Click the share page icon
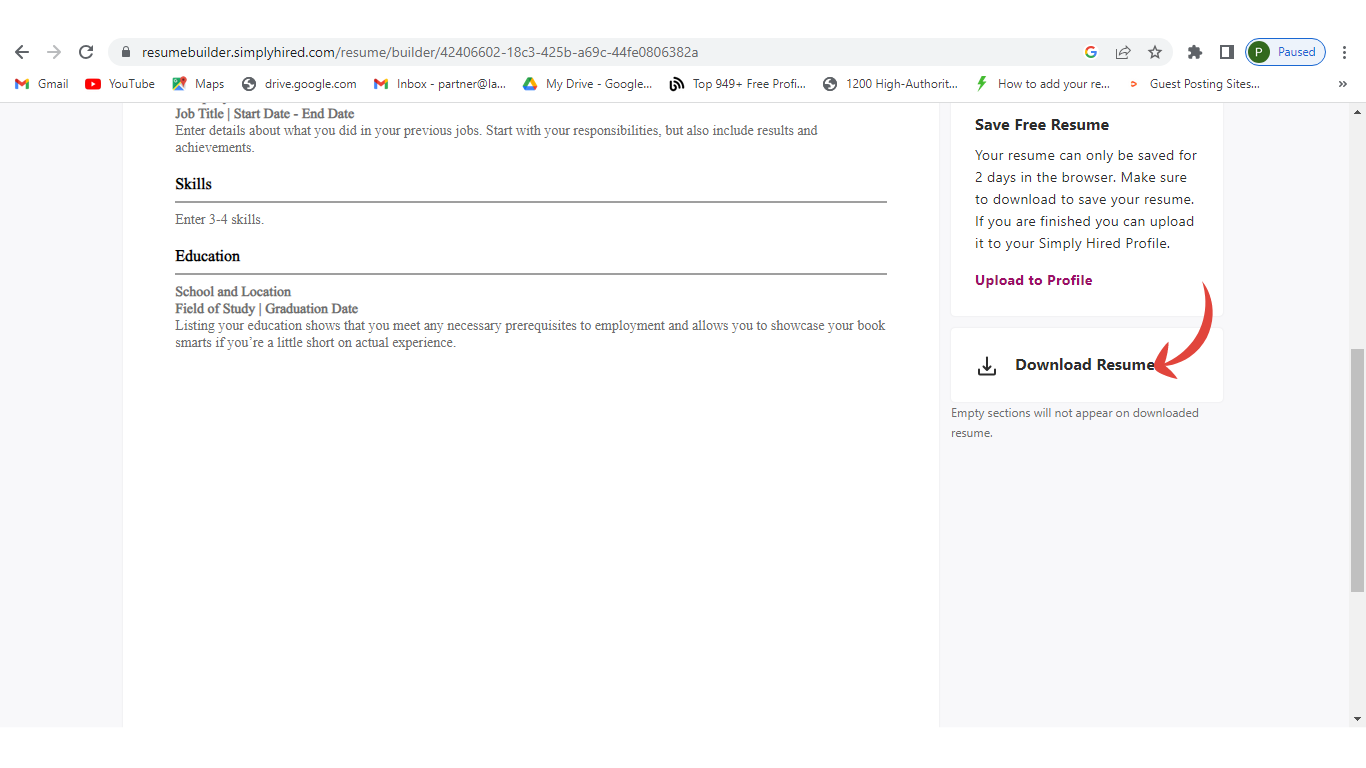This screenshot has height=768, width=1366. coord(1123,52)
